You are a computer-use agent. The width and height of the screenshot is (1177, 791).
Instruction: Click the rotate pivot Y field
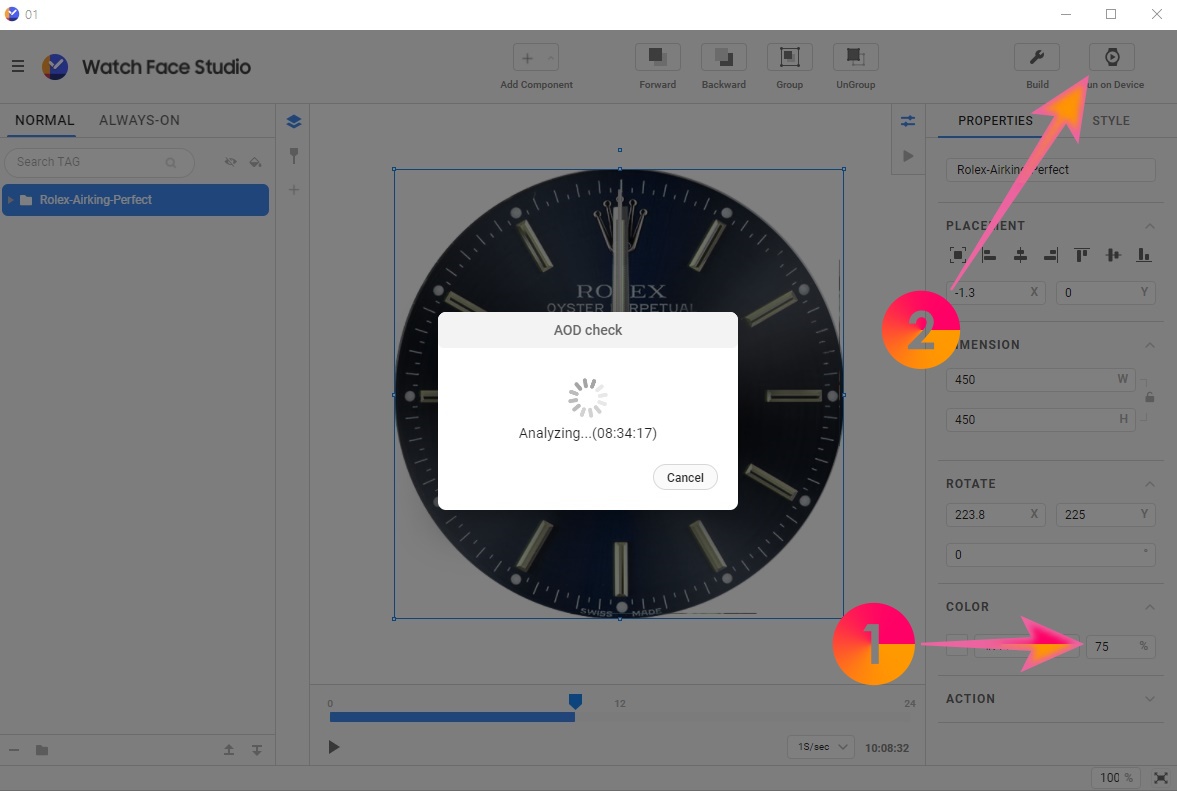(1105, 515)
